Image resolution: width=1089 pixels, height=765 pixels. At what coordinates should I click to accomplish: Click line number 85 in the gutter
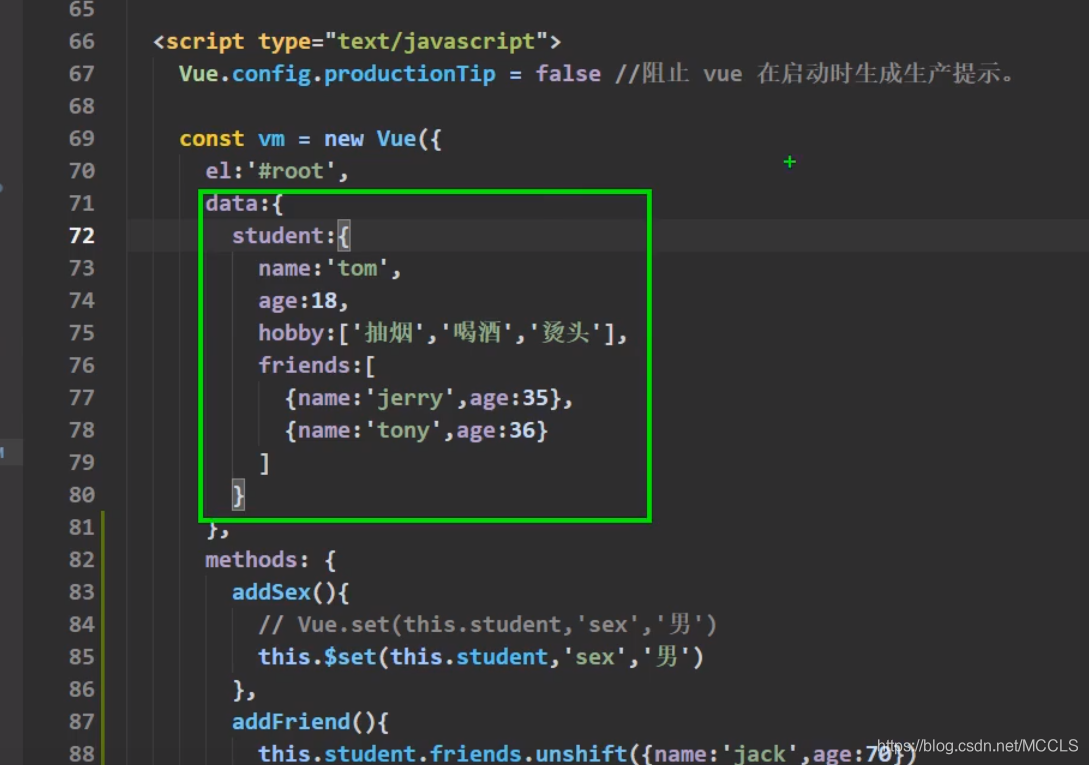tap(81, 657)
